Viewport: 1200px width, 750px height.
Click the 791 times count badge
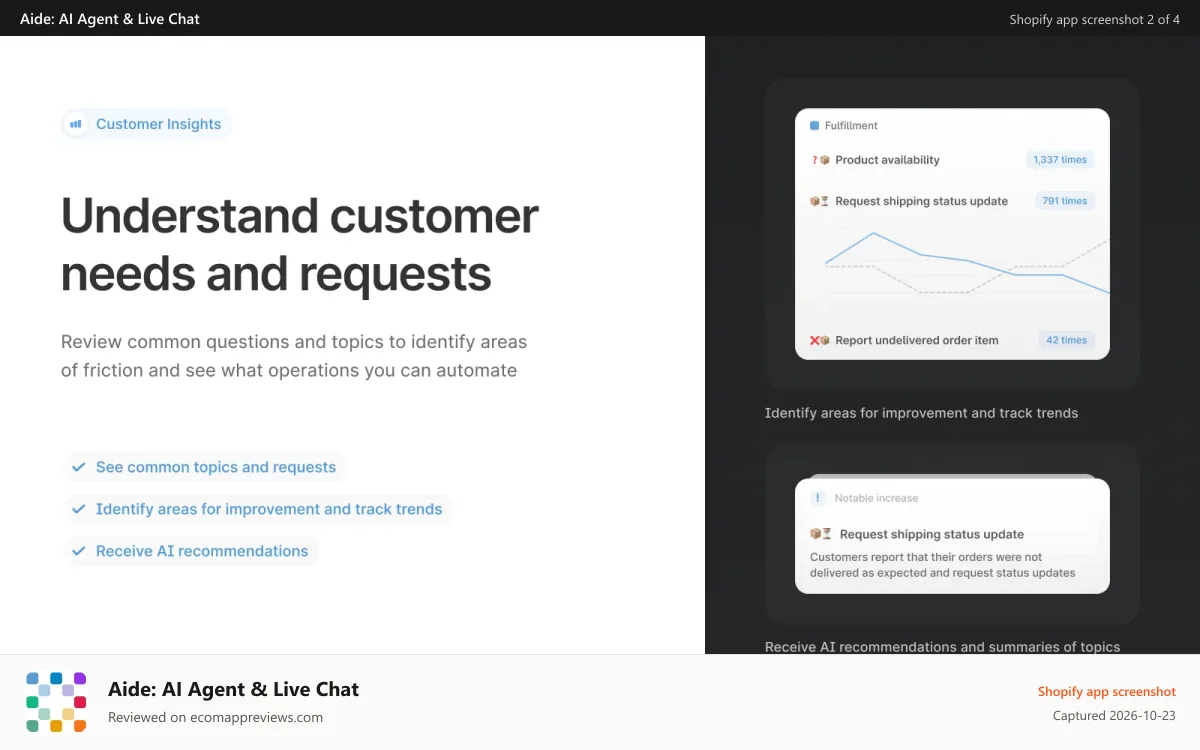point(1064,201)
